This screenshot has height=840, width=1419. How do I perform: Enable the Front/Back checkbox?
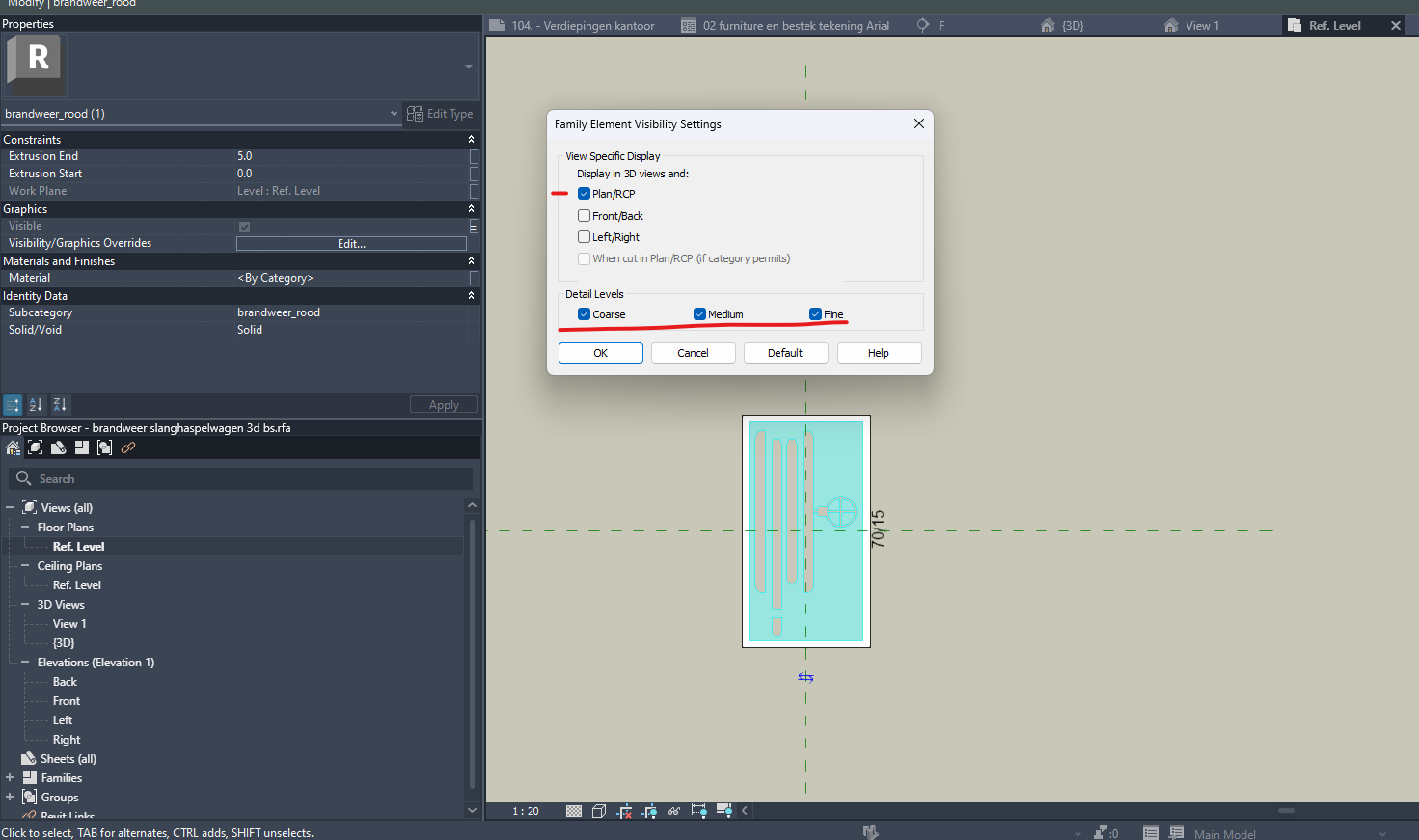[584, 216]
